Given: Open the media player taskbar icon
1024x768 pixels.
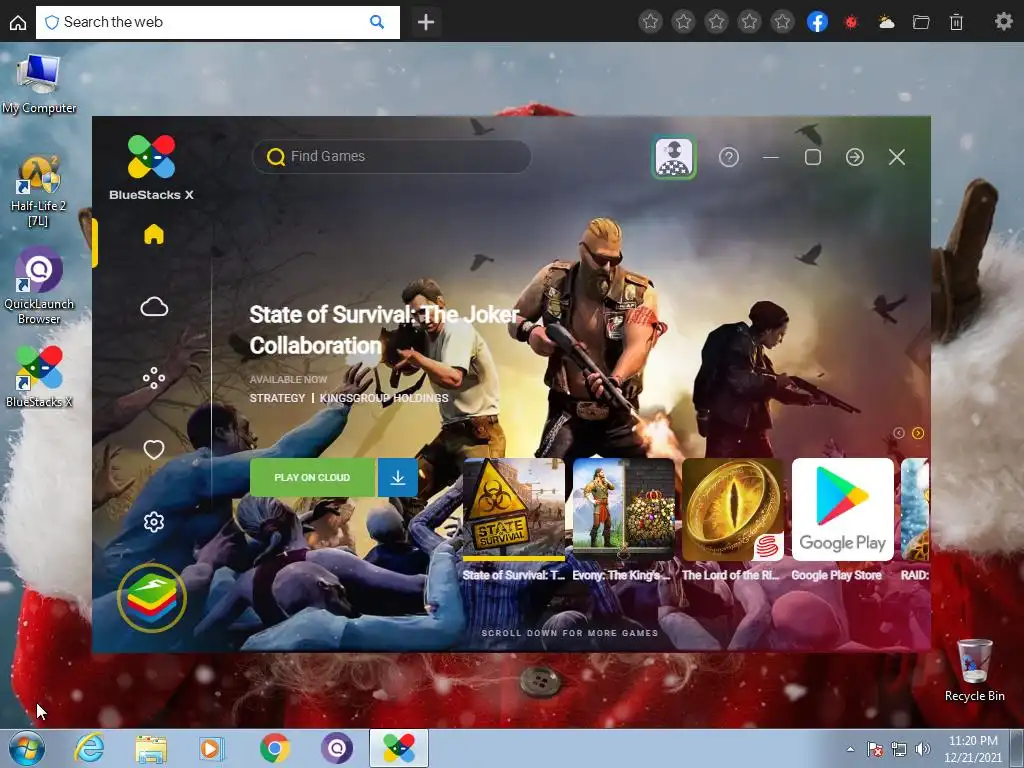Looking at the screenshot, I should pyautogui.click(x=212, y=748).
